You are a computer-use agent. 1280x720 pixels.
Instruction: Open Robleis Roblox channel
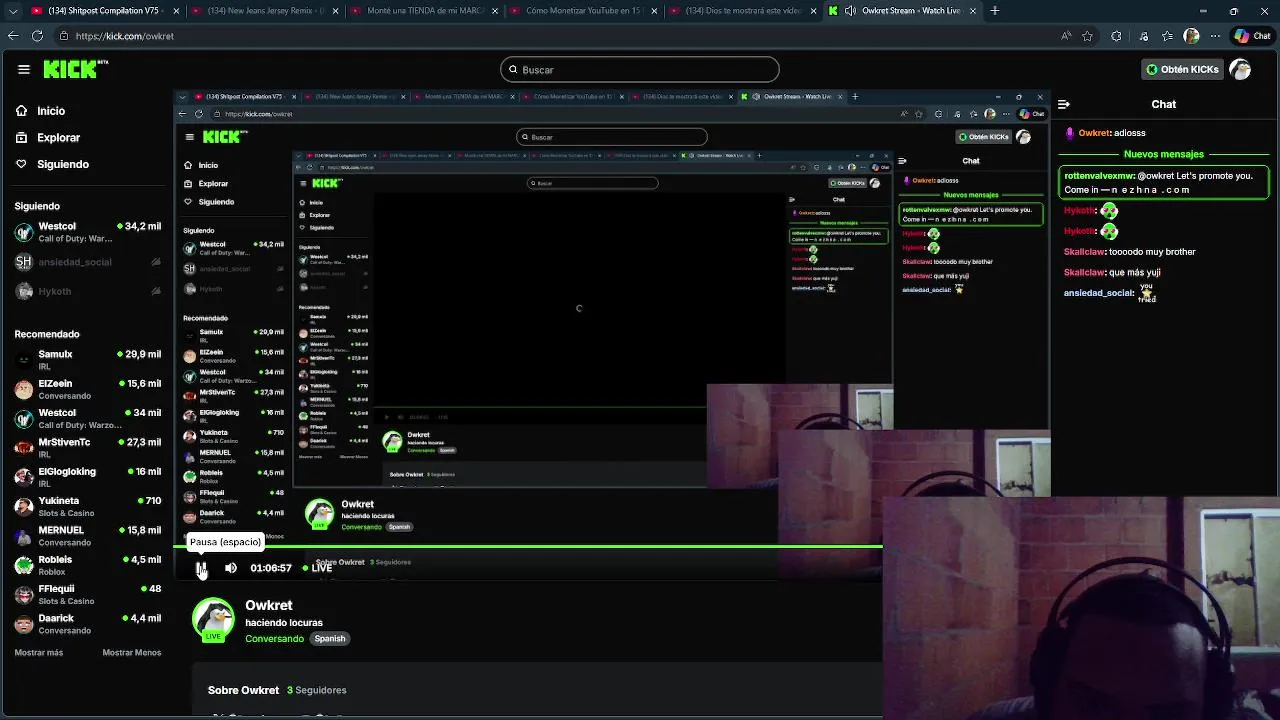(x=88, y=565)
